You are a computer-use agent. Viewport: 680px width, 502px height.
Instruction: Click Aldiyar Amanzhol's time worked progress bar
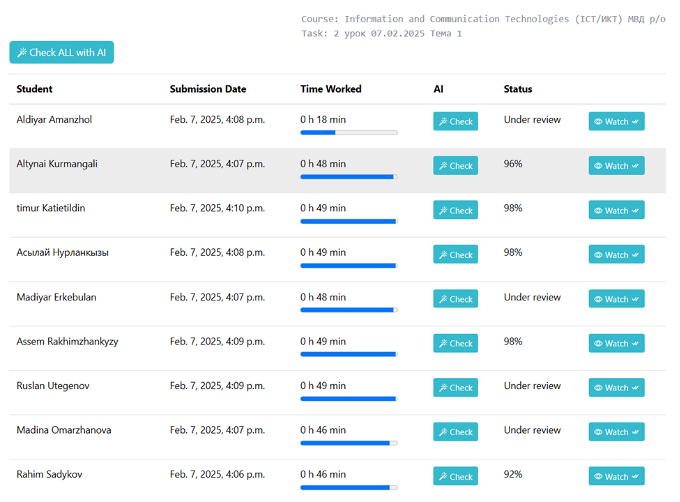click(x=349, y=133)
